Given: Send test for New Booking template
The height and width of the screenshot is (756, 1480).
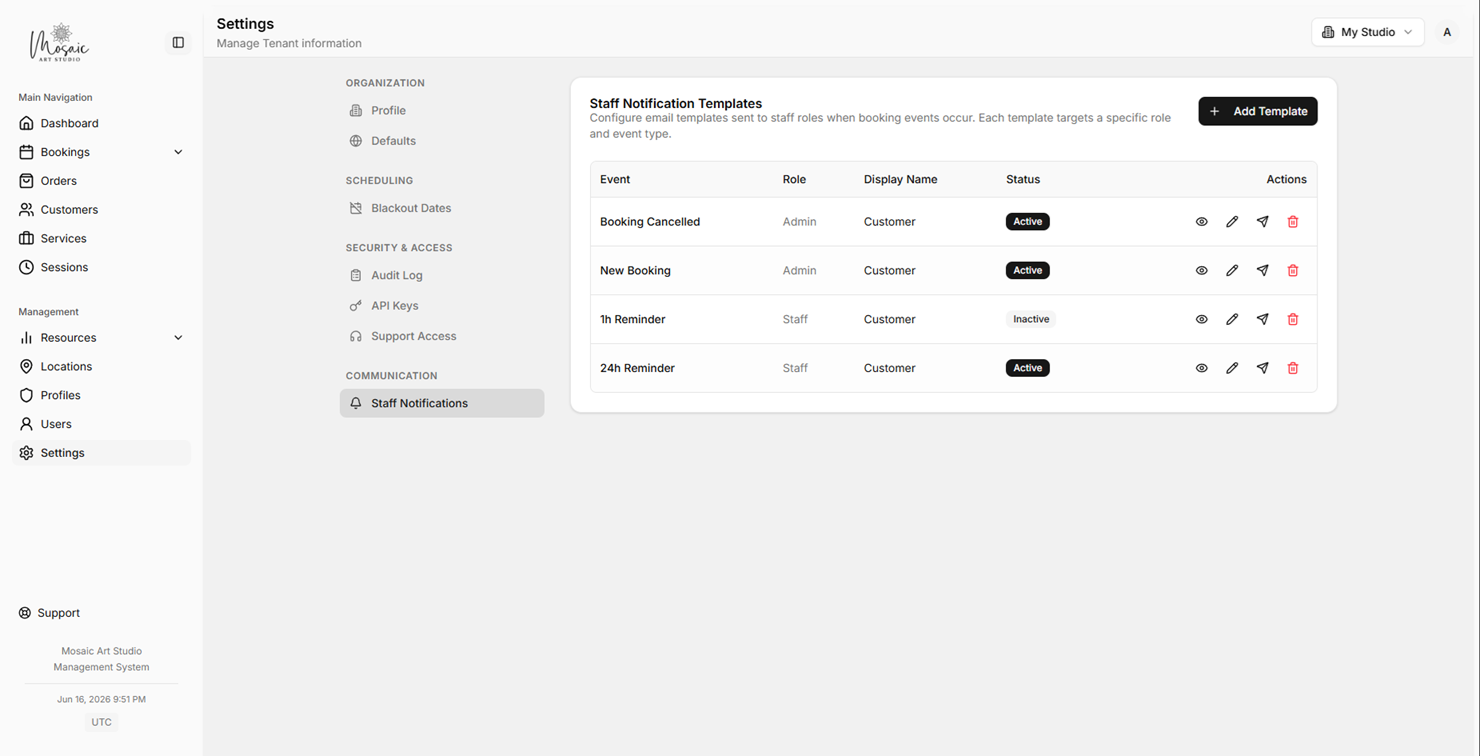Looking at the screenshot, I should click(x=1263, y=271).
